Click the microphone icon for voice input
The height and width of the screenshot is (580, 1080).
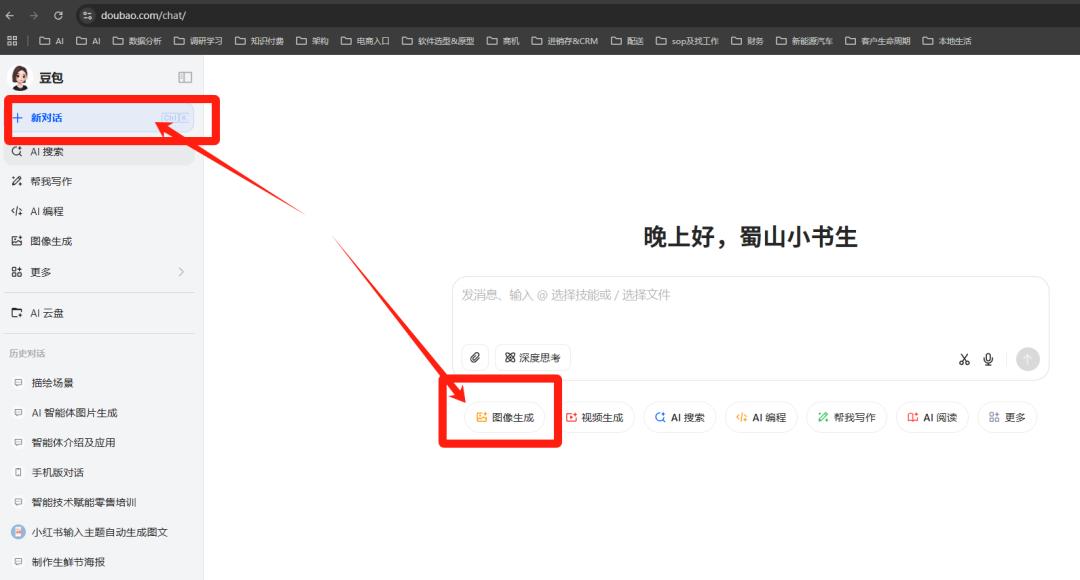[x=988, y=358]
